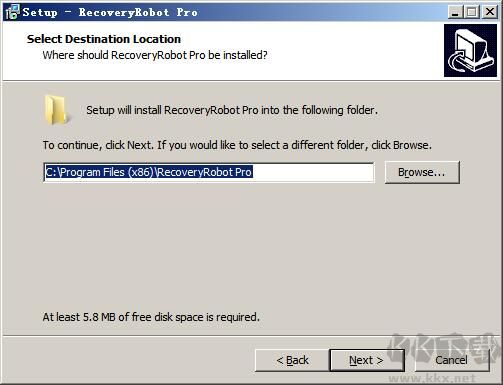Screen dimensions: 503x385
Task: Open the Browse folder dialog
Action: 422,172
